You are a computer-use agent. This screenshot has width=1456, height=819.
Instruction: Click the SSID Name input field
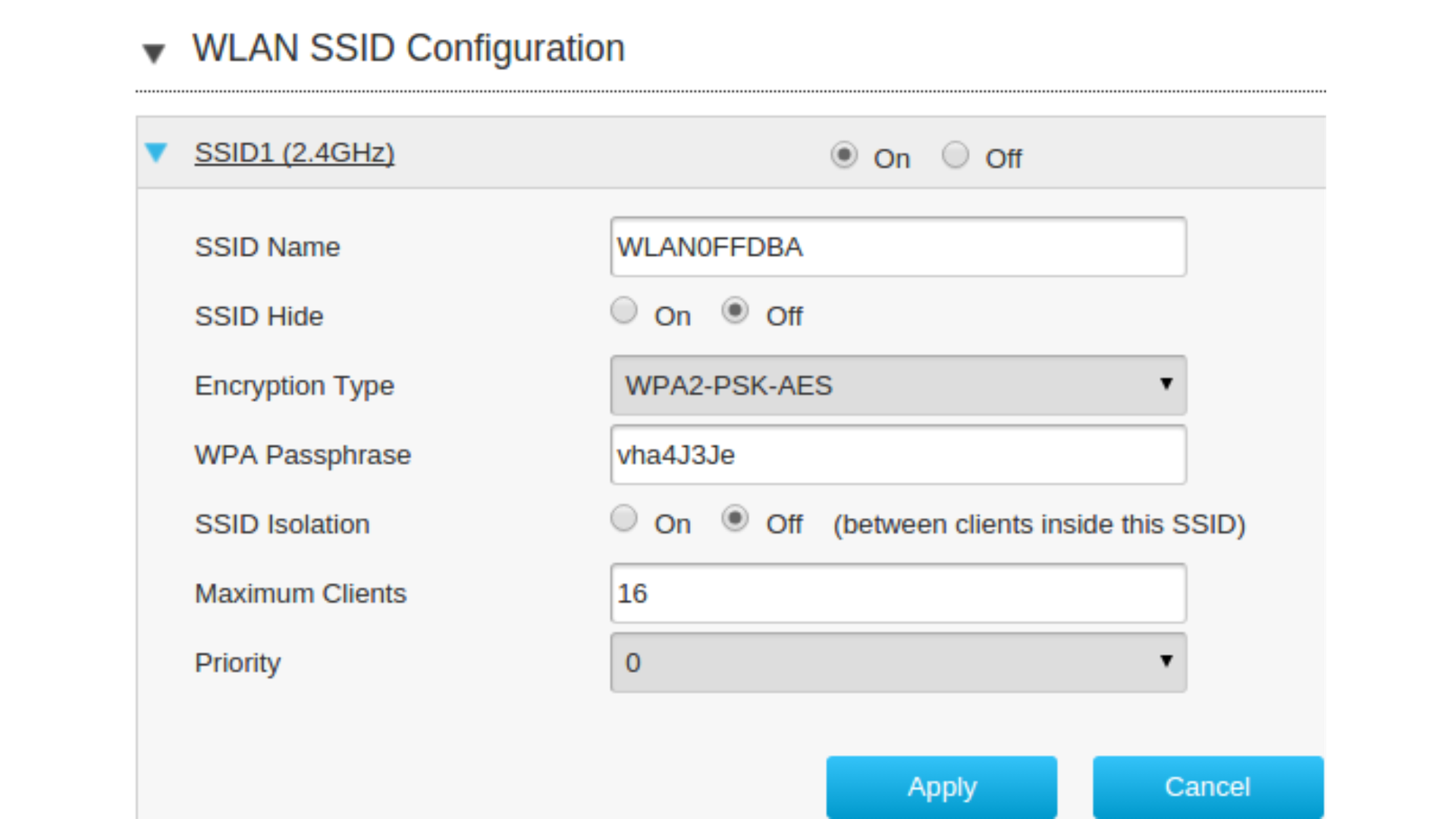click(897, 247)
